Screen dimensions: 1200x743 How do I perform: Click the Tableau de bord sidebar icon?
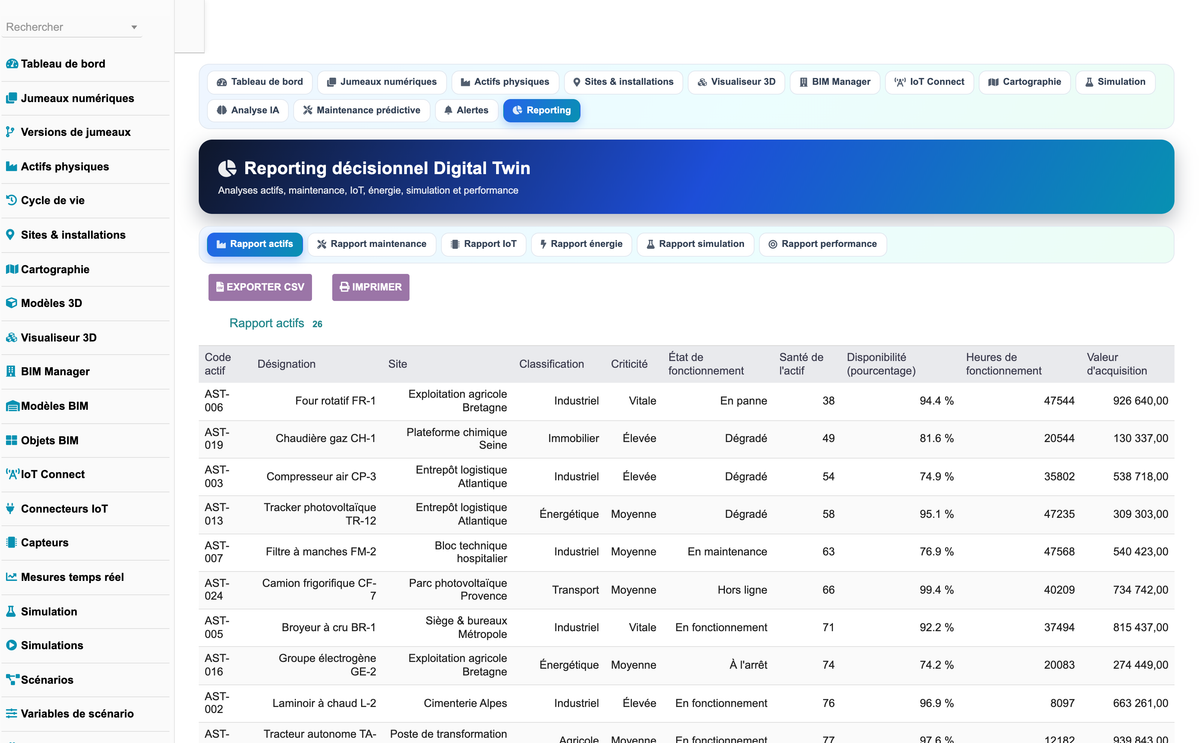(12, 64)
